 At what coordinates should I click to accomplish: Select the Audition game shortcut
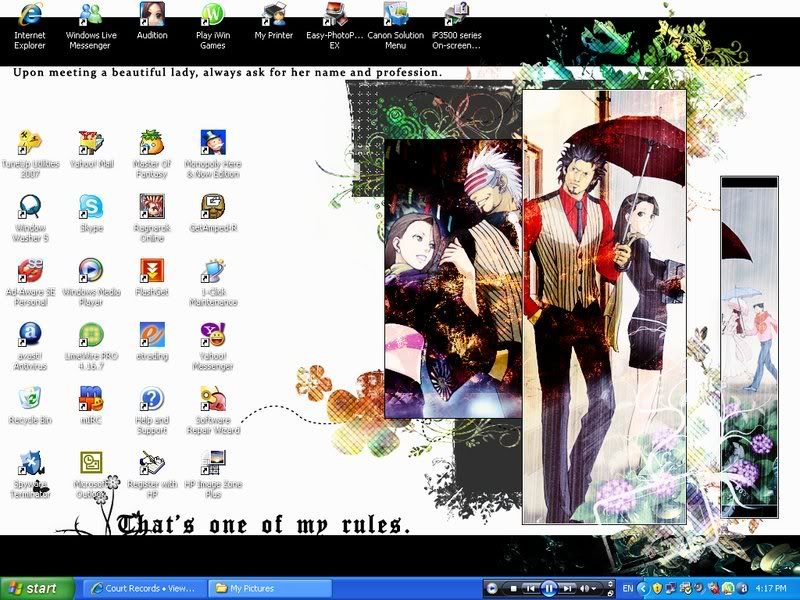pyautogui.click(x=152, y=21)
